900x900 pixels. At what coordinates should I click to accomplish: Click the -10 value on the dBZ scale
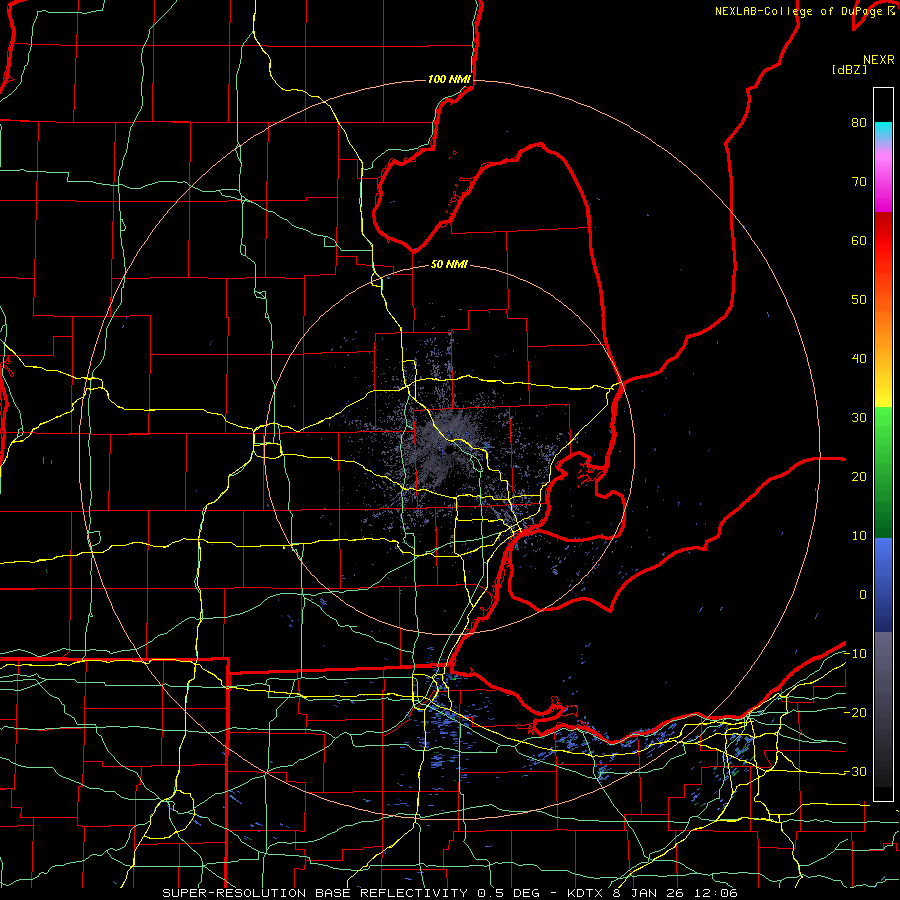pyautogui.click(x=855, y=654)
